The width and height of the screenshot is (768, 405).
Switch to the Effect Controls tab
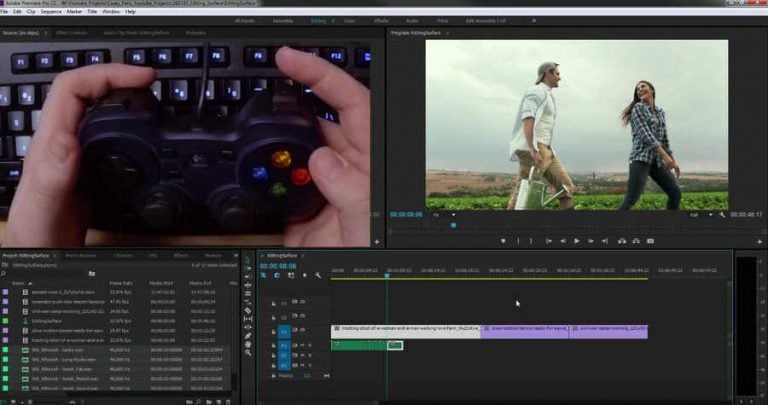click(72, 33)
